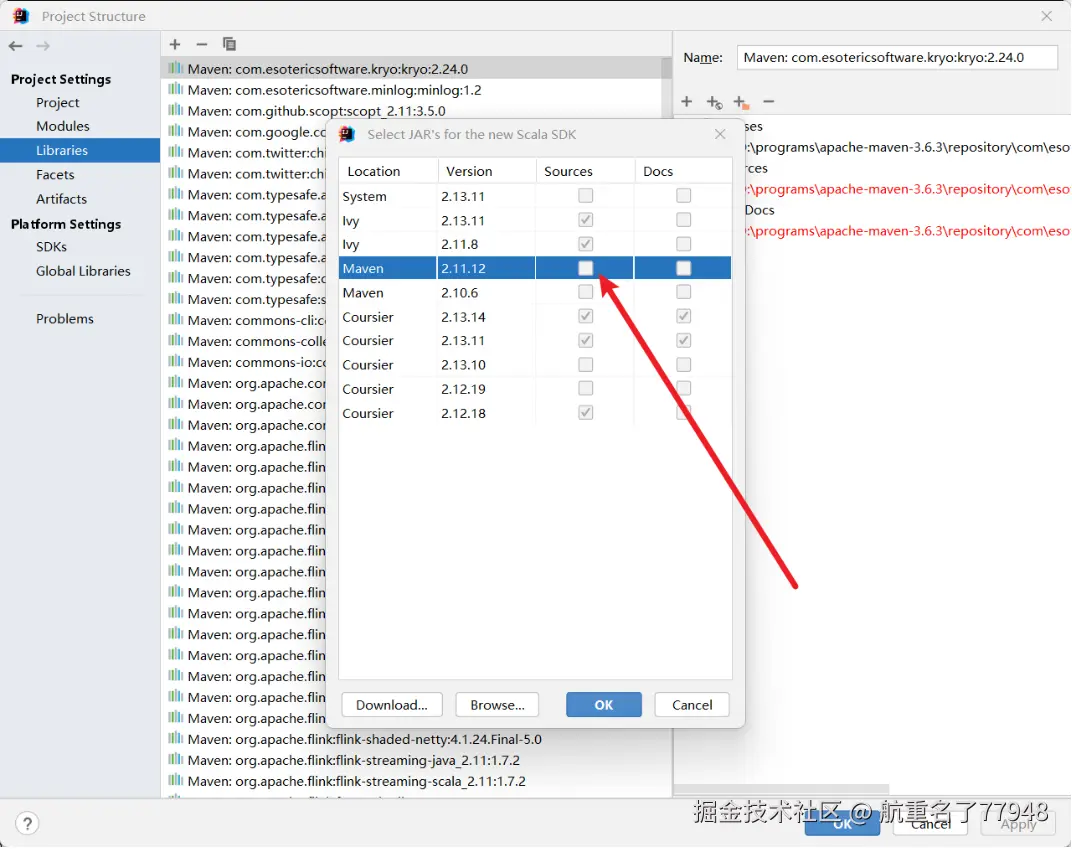
Task: Click the help question mark button
Action: [27, 823]
